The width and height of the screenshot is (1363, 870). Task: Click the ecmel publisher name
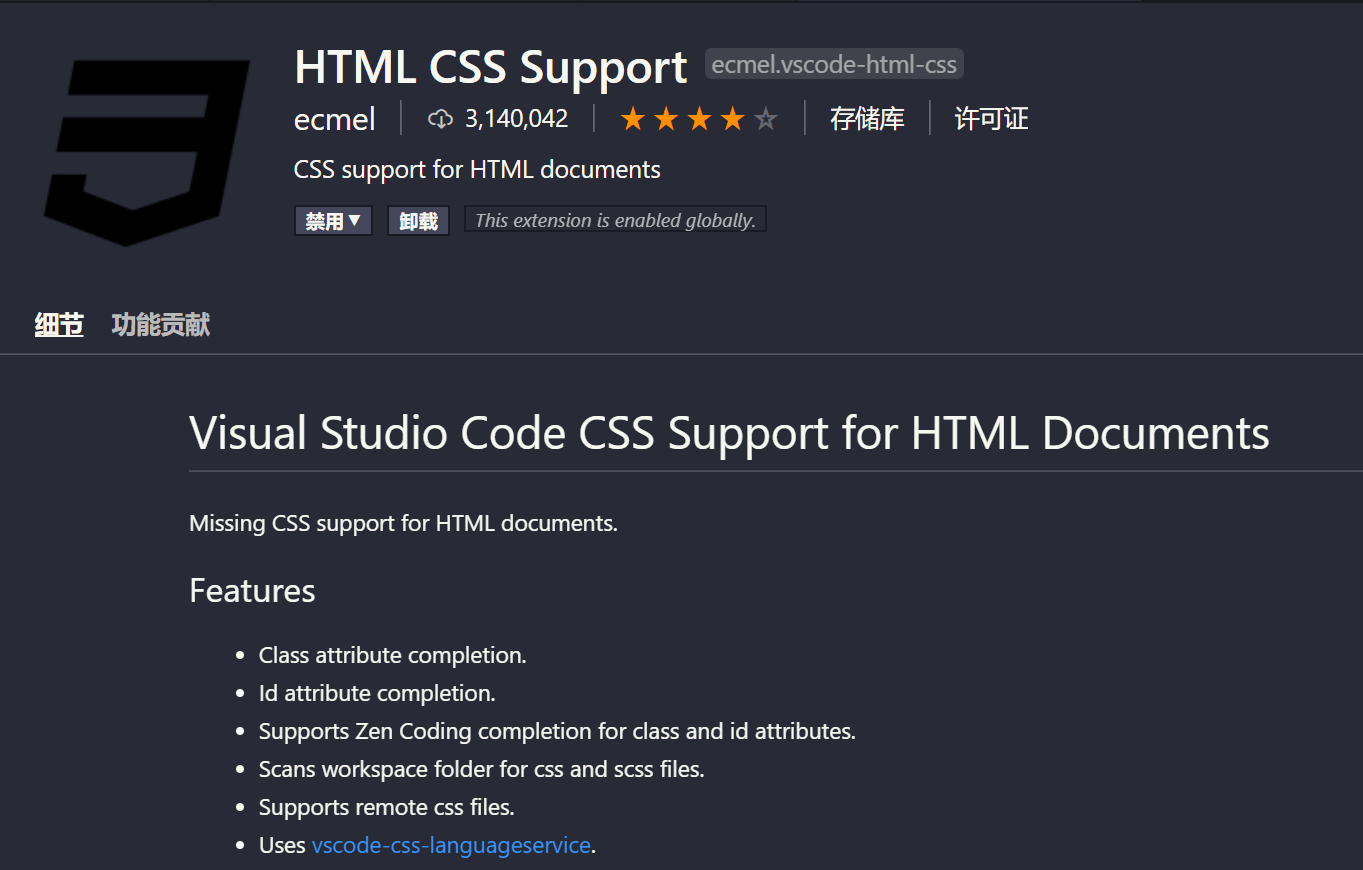click(x=334, y=120)
